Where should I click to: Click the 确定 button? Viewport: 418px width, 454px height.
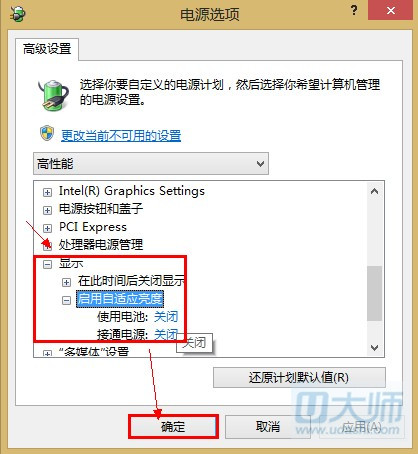(x=173, y=426)
